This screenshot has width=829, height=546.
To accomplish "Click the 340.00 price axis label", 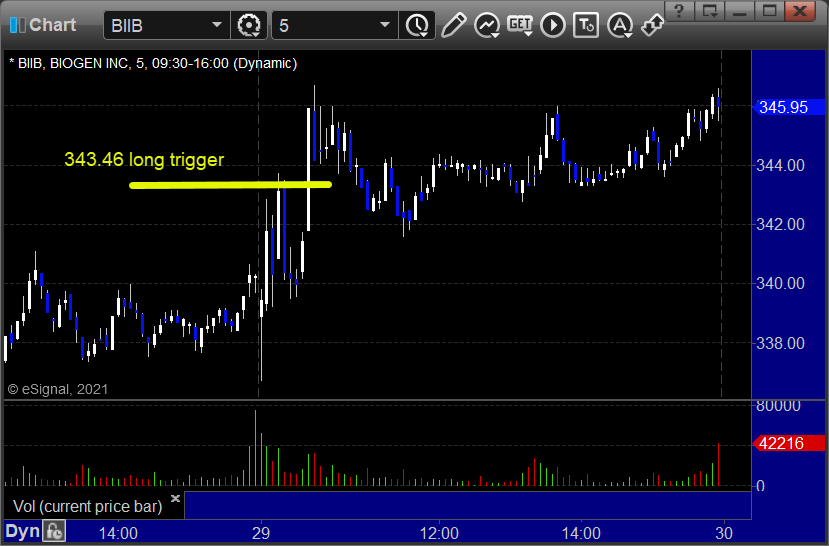I will tap(780, 283).
